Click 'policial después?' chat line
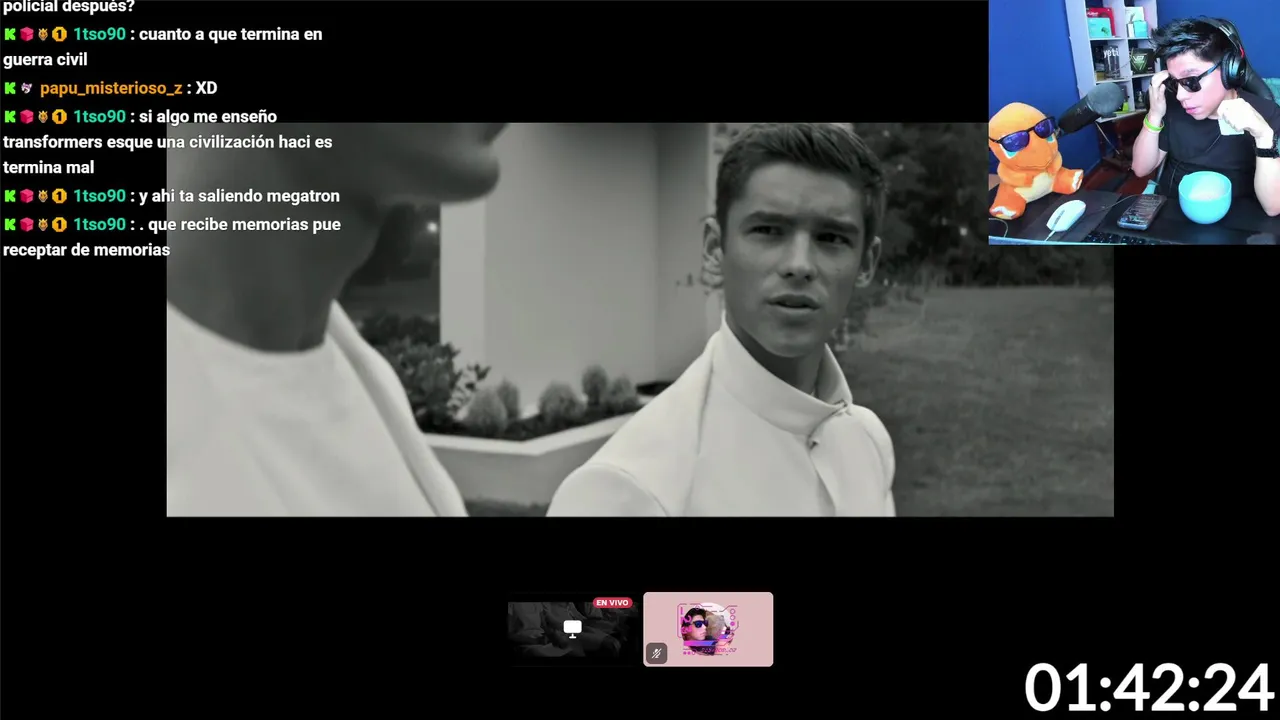Viewport: 1280px width, 720px height. (68, 6)
